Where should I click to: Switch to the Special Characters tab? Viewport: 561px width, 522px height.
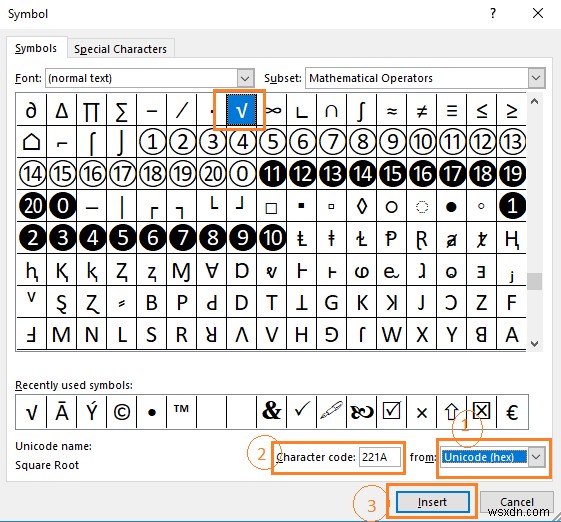point(121,49)
